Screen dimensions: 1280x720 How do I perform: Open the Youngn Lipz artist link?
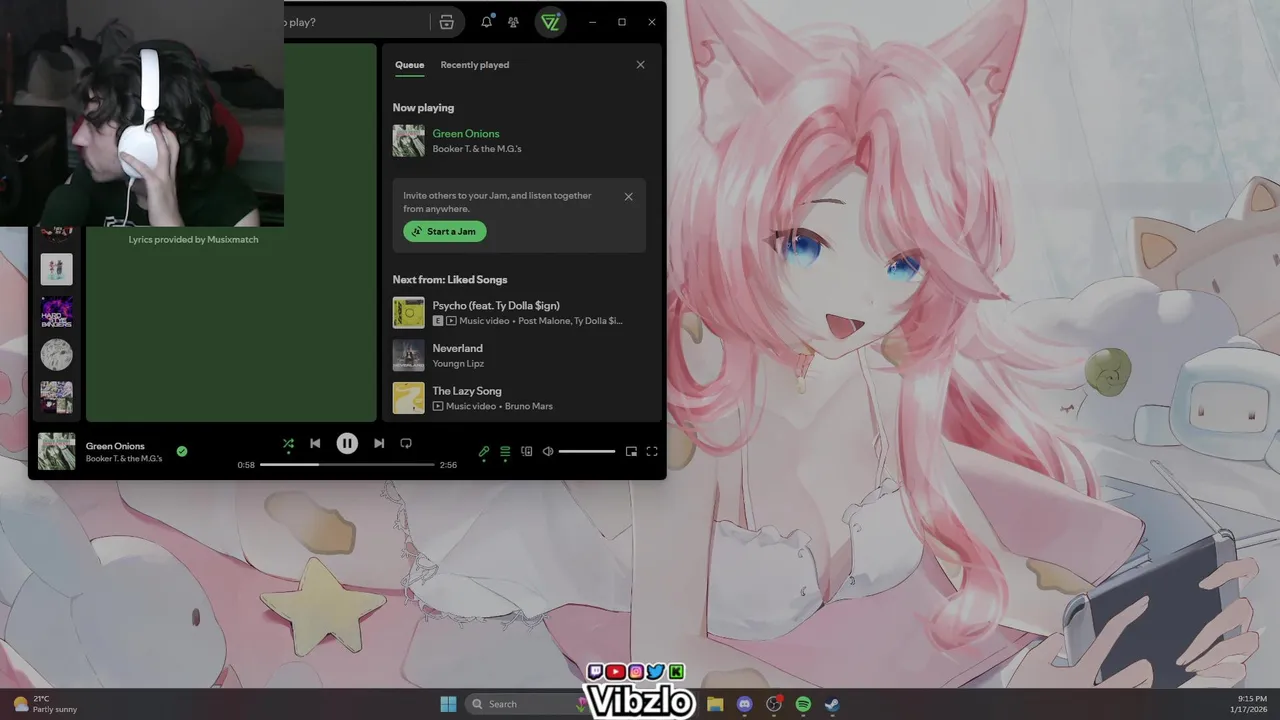click(x=458, y=364)
